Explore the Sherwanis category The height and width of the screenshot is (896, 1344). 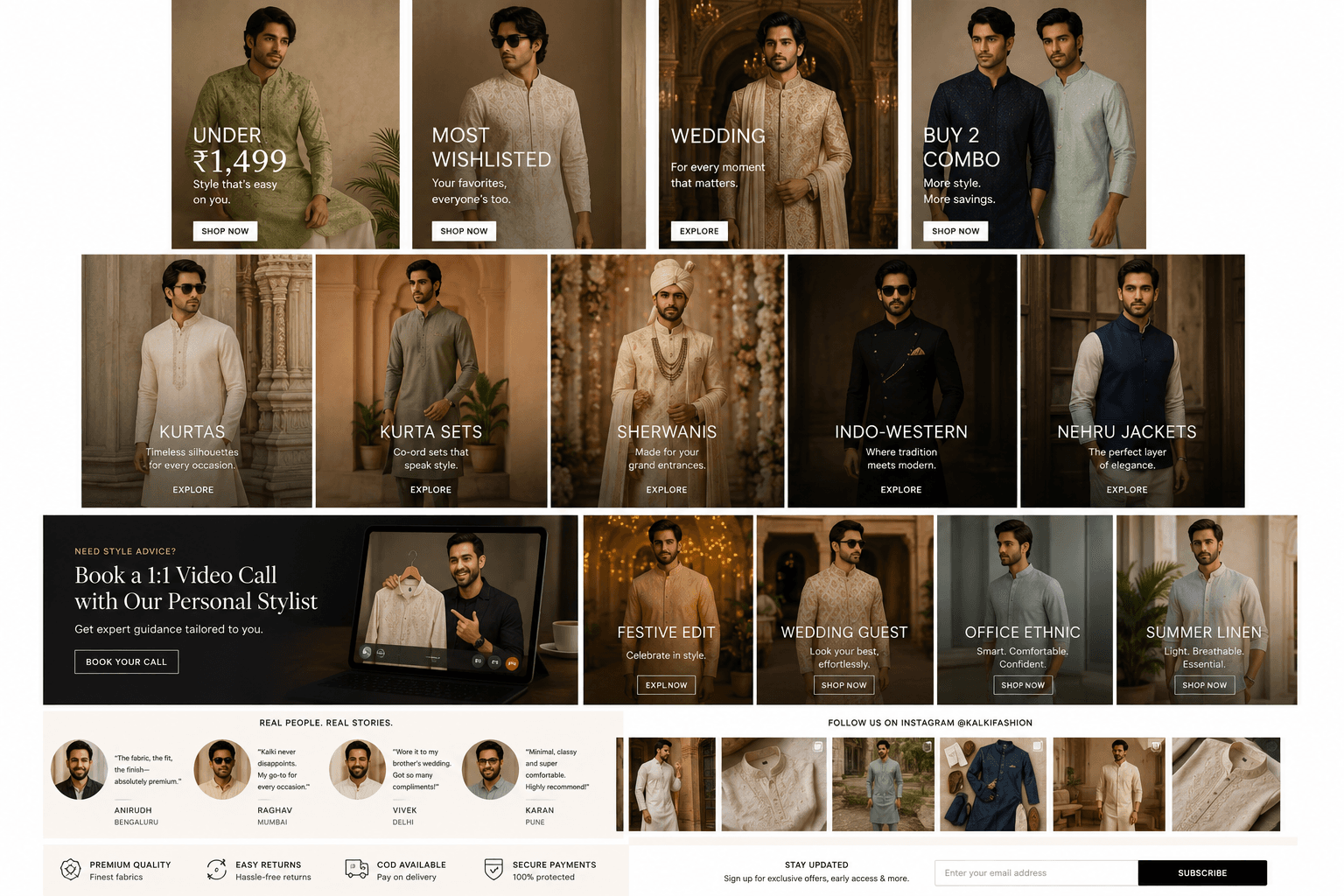pyautogui.click(x=667, y=490)
